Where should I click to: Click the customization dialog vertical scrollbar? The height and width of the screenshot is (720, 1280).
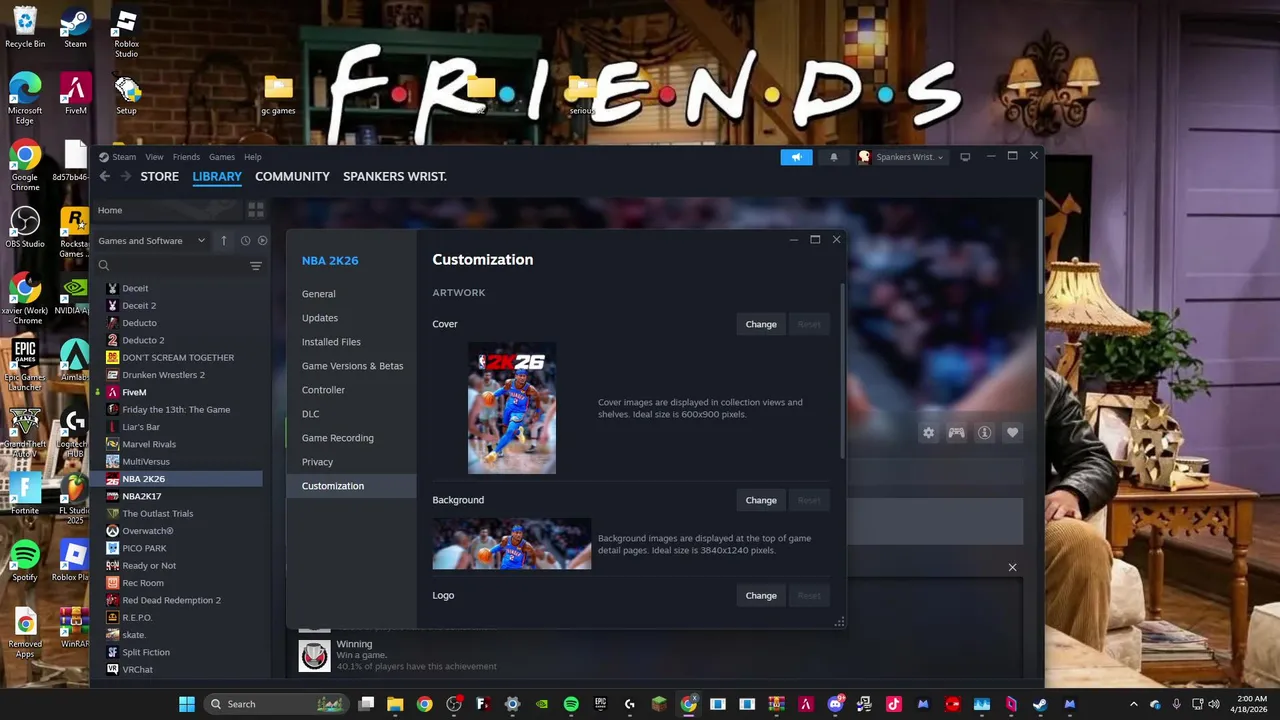pos(842,370)
